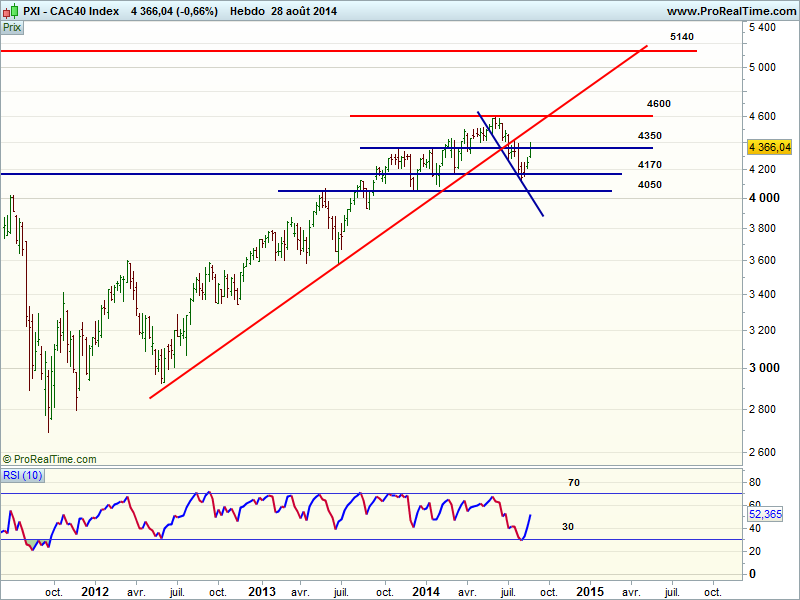
Task: Click the 4050 support level label
Action: pyautogui.click(x=649, y=185)
